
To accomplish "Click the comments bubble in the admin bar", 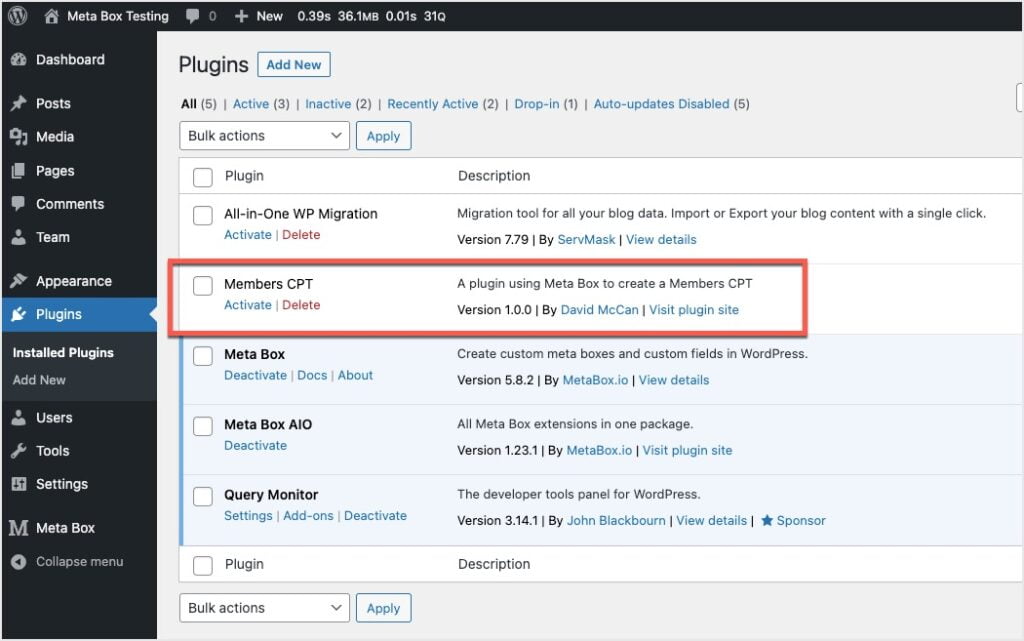I will click(196, 15).
